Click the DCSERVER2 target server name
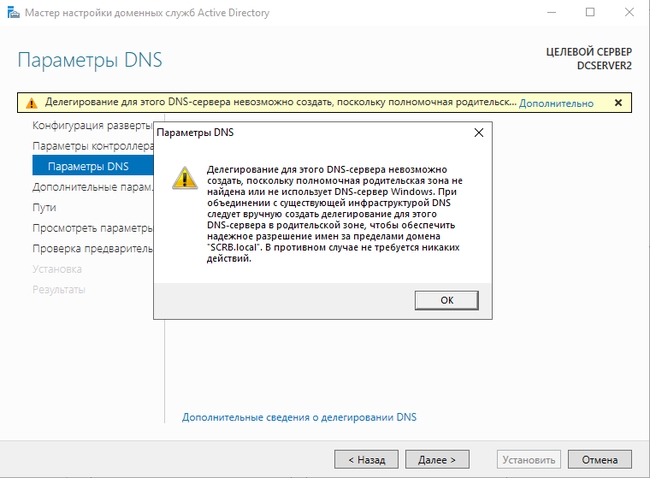The height and width of the screenshot is (478, 650). click(604, 66)
